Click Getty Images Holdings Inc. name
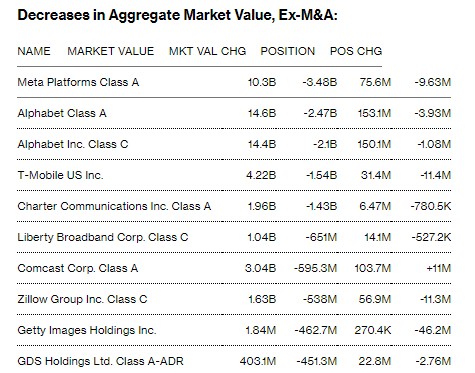The height and width of the screenshot is (373, 475). pos(87,330)
